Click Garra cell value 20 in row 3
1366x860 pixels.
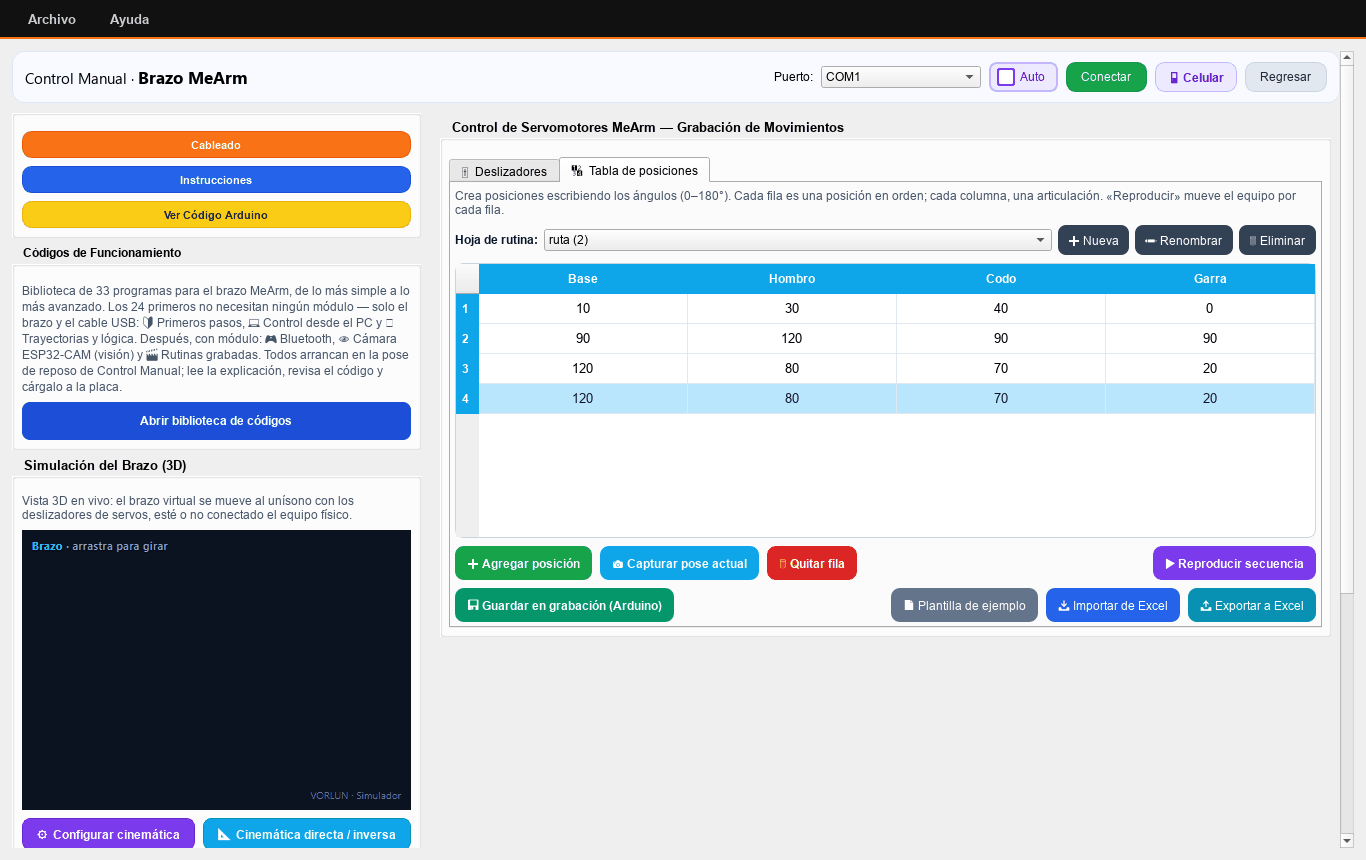(x=1210, y=369)
